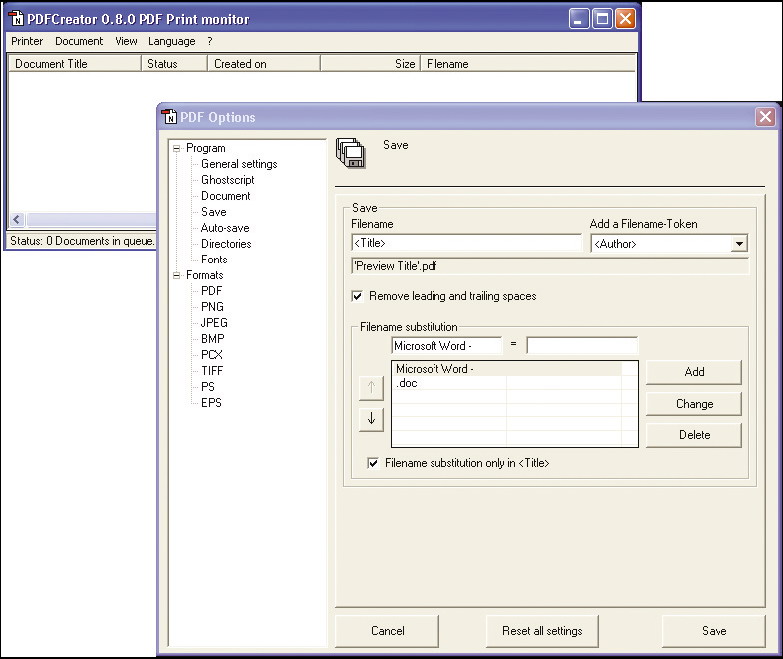
Task: Move substitution entry down with arrow button
Action: click(371, 419)
